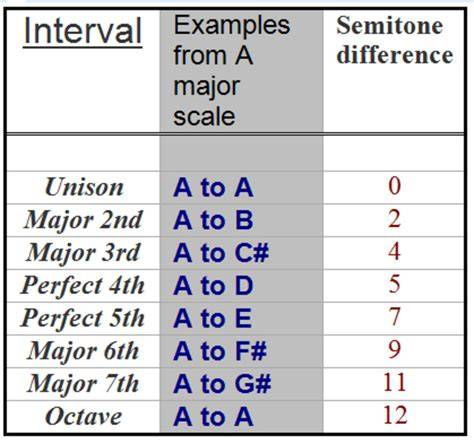Click the underlined Interval header
Image resolution: width=474 pixels, height=444 pixels.
83,32
